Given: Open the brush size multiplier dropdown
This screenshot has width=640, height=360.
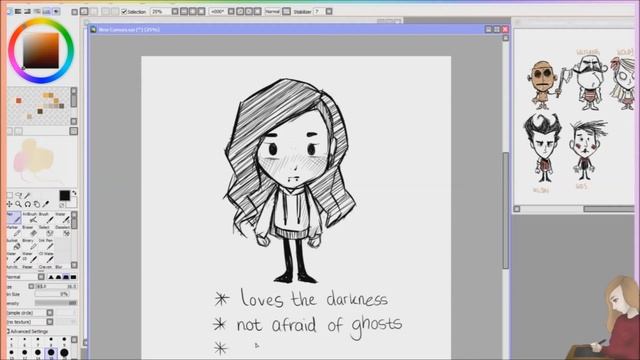Looking at the screenshot, I should click(31, 287).
